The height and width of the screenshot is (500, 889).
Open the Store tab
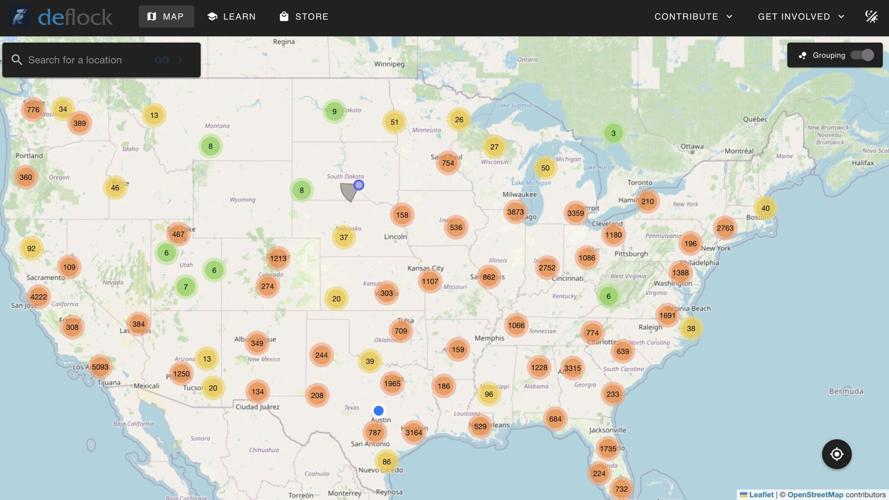[304, 16]
